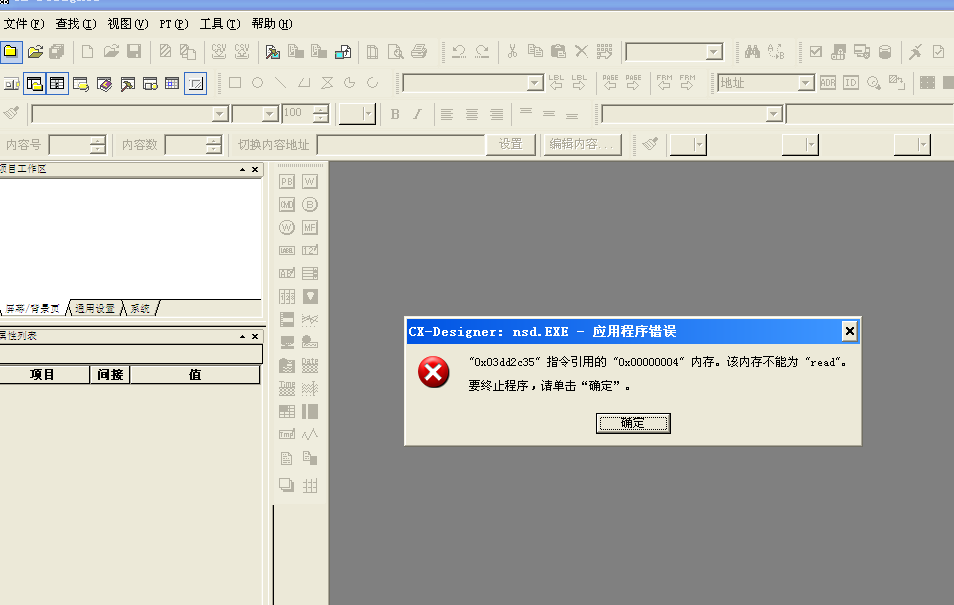Select the PB push button object icon

pos(287,181)
